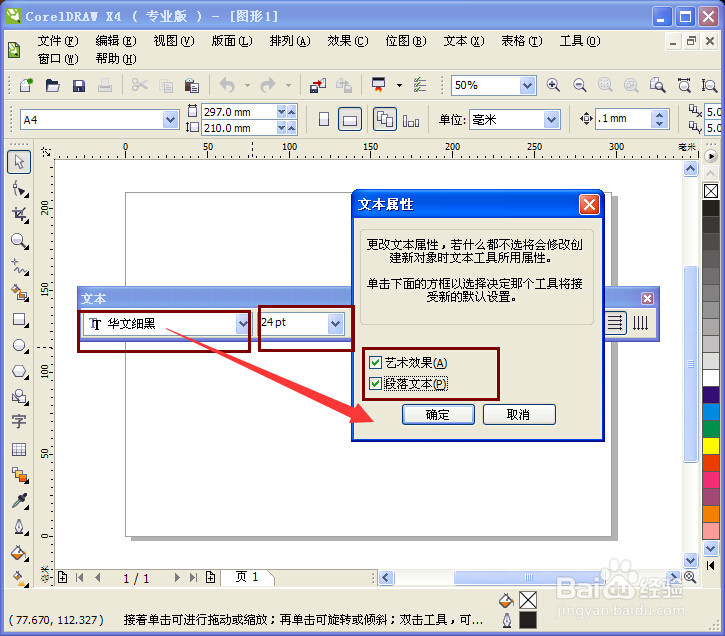The image size is (725, 636).
Task: Open the 文本(X) menu
Action: 464,41
